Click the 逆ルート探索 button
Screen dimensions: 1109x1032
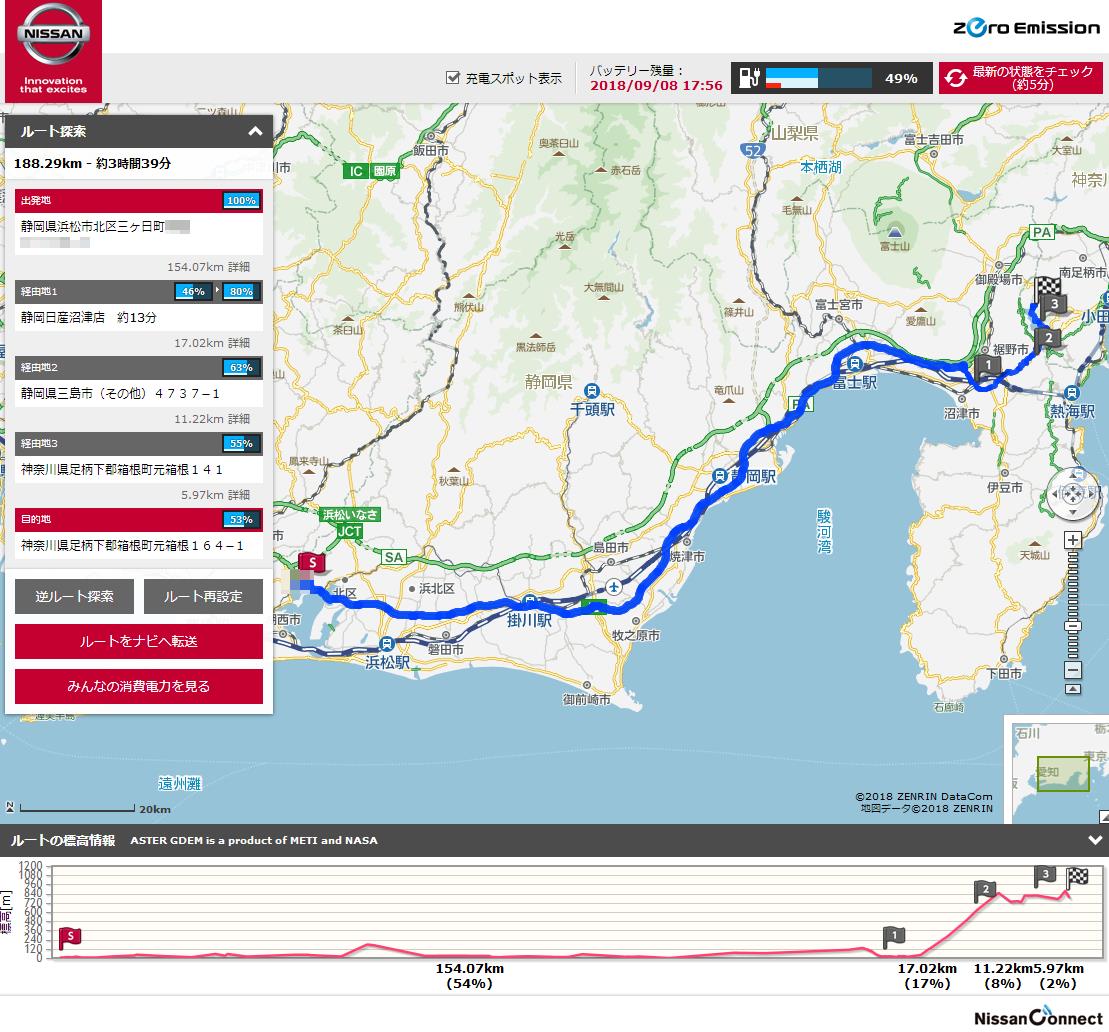74,596
